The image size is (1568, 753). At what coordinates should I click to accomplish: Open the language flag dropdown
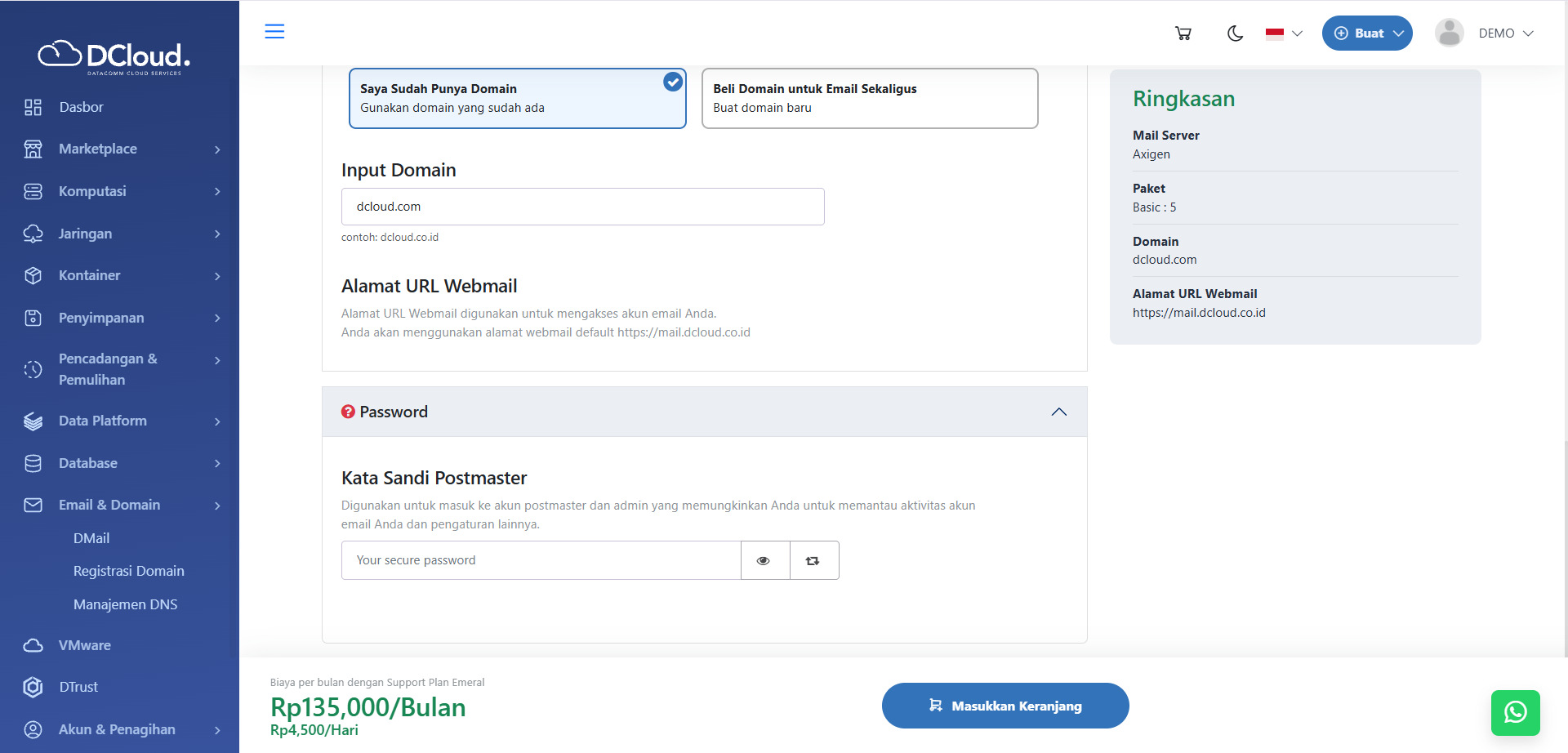[x=1283, y=33]
